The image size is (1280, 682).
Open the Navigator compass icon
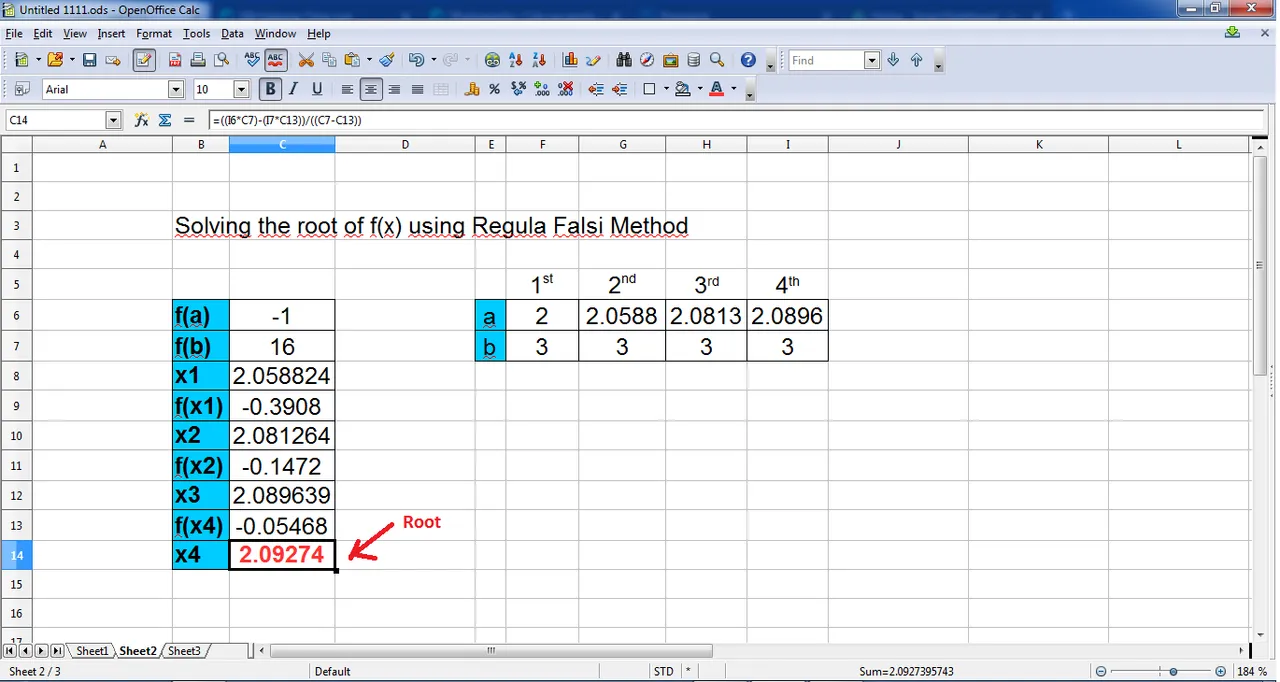[647, 61]
